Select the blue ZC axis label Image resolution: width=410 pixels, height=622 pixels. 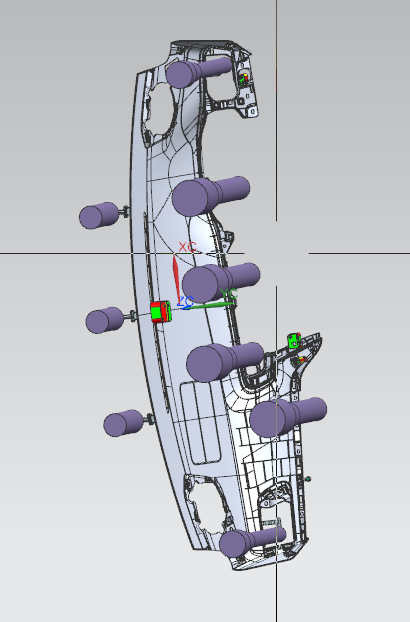point(185,301)
